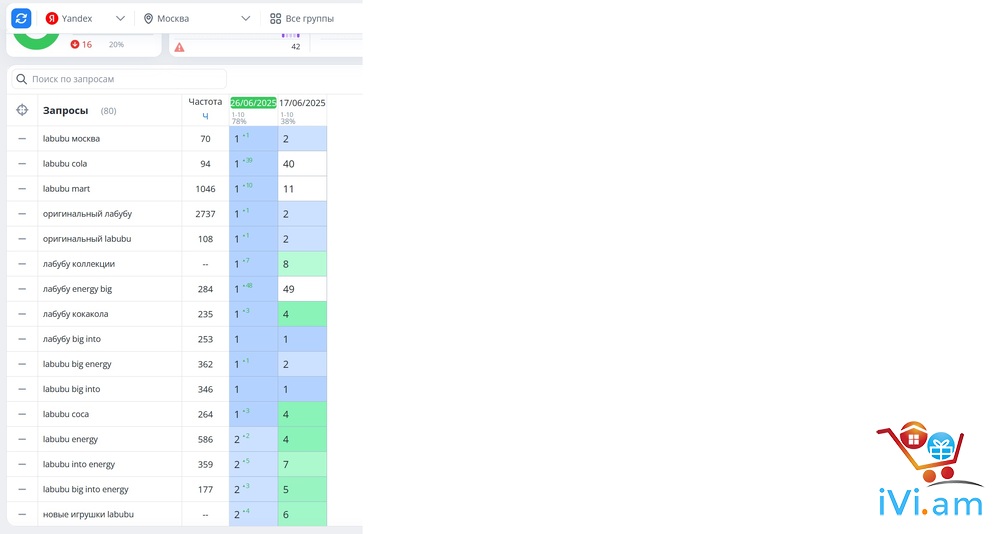Toggle the dash marker for labubu mart row

point(22,189)
